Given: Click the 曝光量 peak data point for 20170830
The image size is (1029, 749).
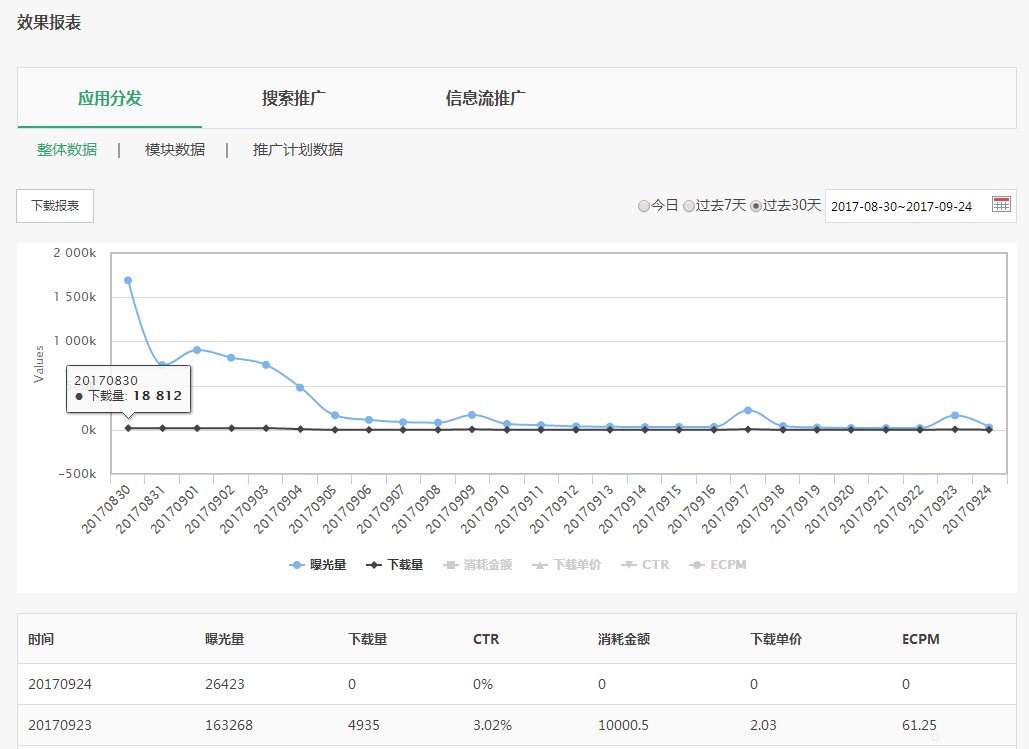Looking at the screenshot, I should (127, 281).
